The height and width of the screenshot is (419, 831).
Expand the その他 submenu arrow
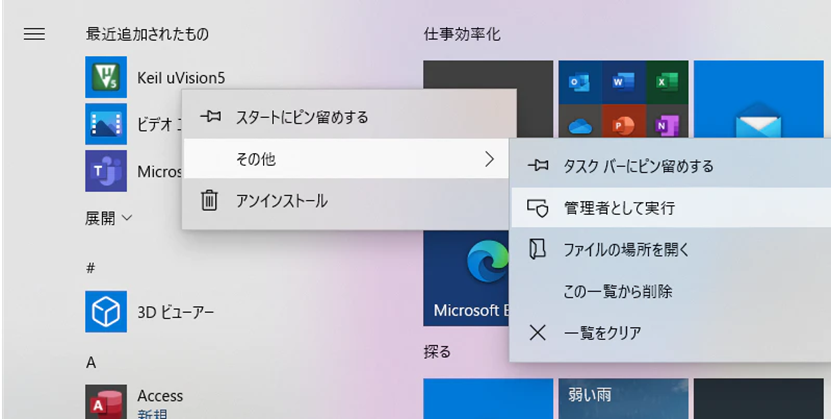click(489, 159)
